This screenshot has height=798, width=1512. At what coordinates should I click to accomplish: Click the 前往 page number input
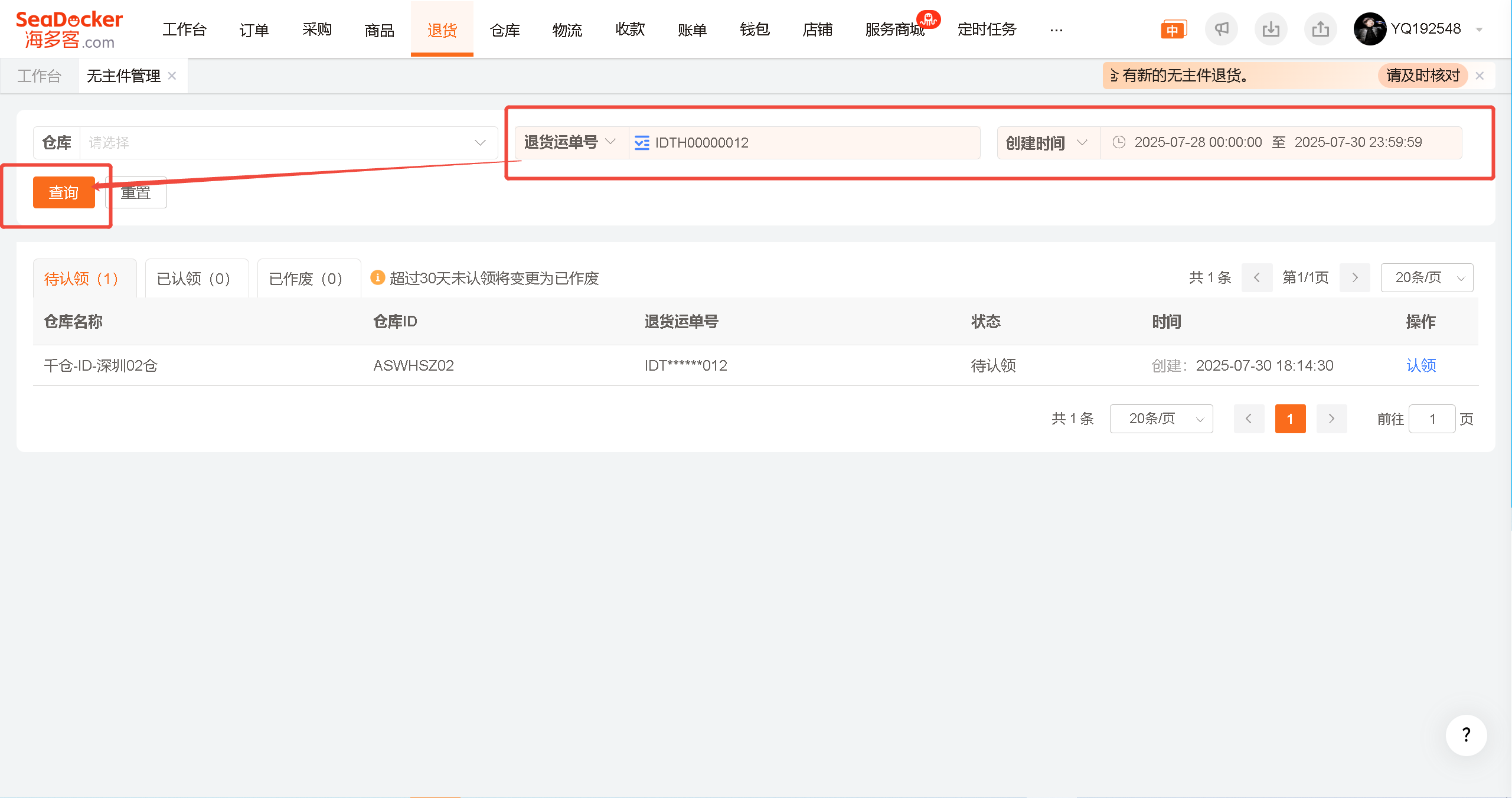click(1432, 419)
